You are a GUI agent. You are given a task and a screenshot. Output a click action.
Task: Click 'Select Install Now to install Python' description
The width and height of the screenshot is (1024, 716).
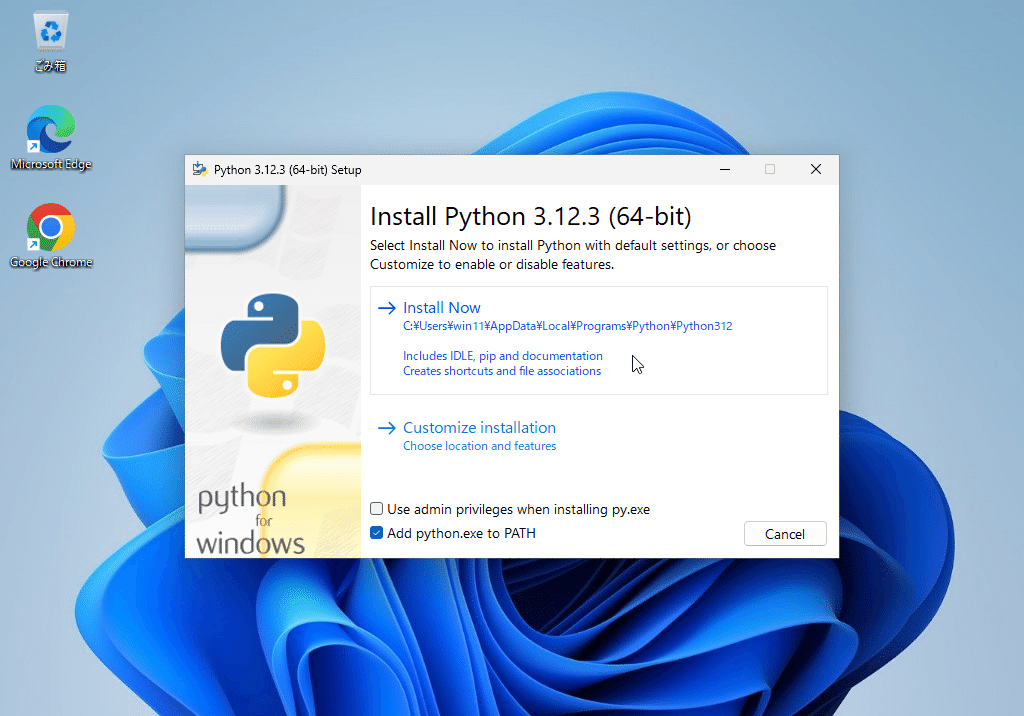point(573,255)
